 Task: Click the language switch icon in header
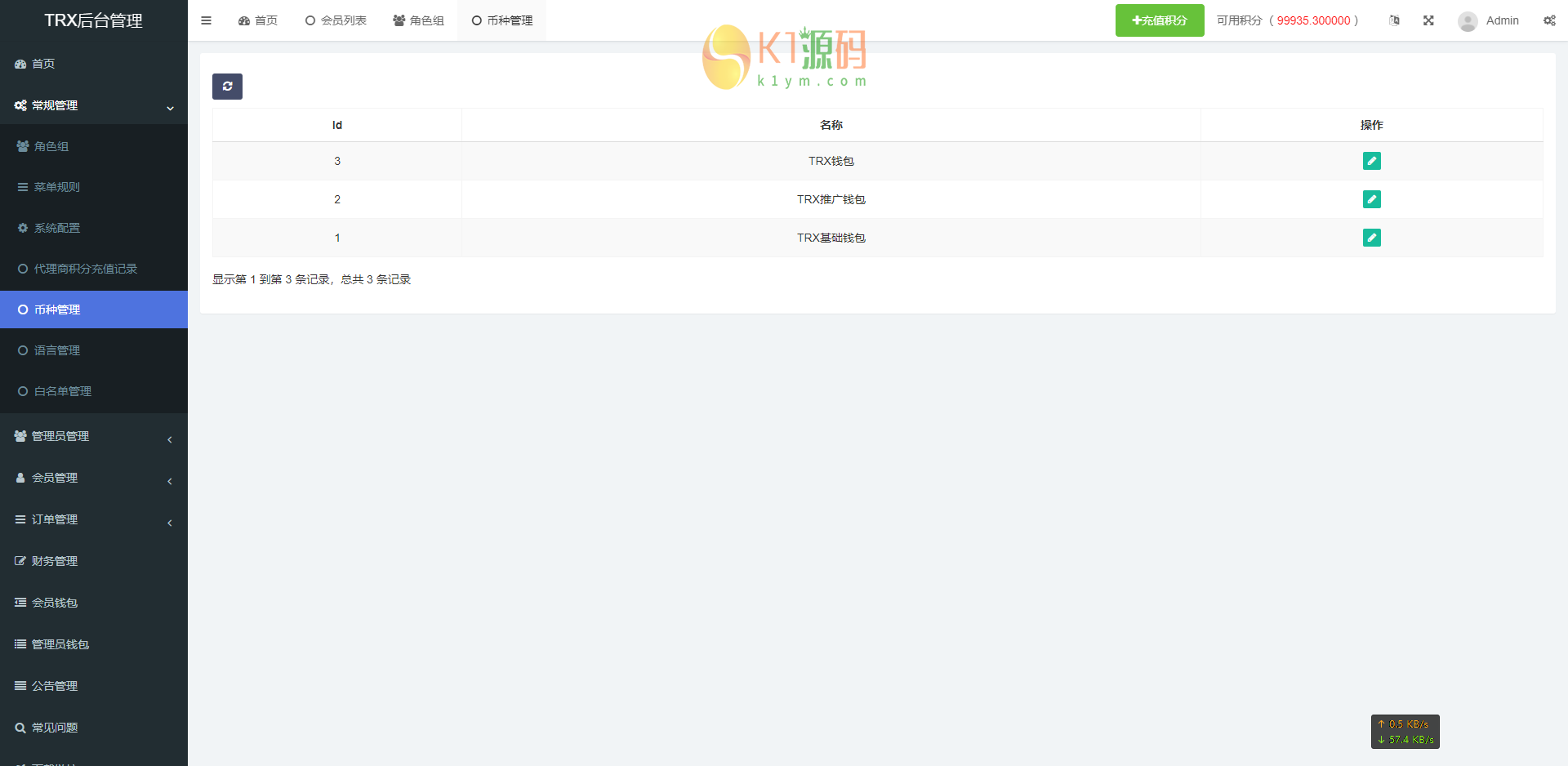[1395, 20]
